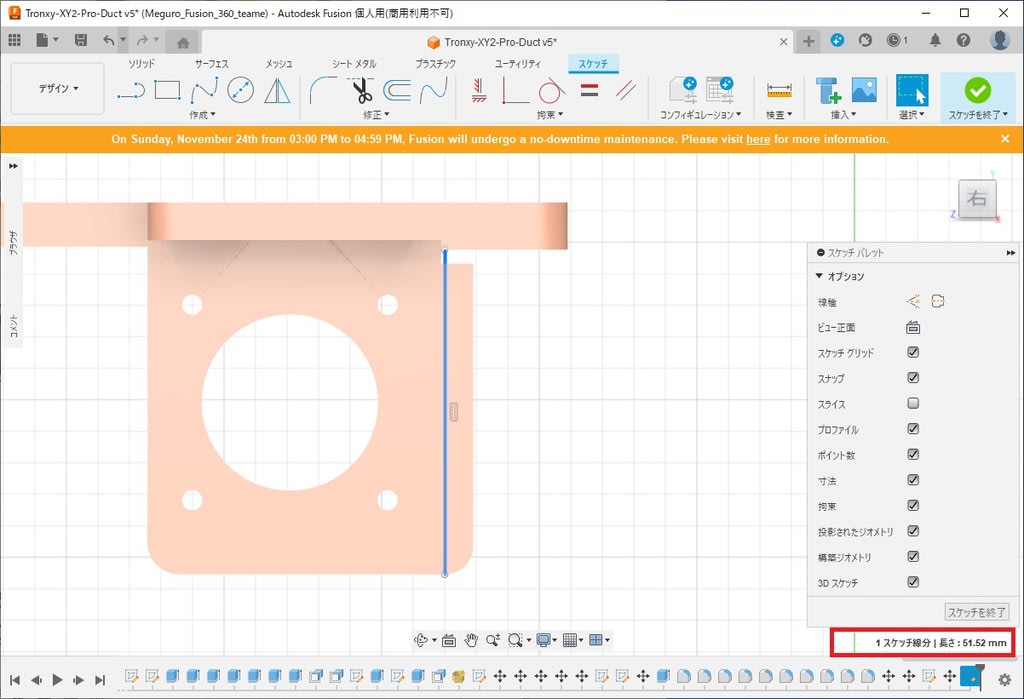This screenshot has height=699, width=1024.
Task: Toggle the Projected Geometries checkbox
Action: (x=913, y=530)
